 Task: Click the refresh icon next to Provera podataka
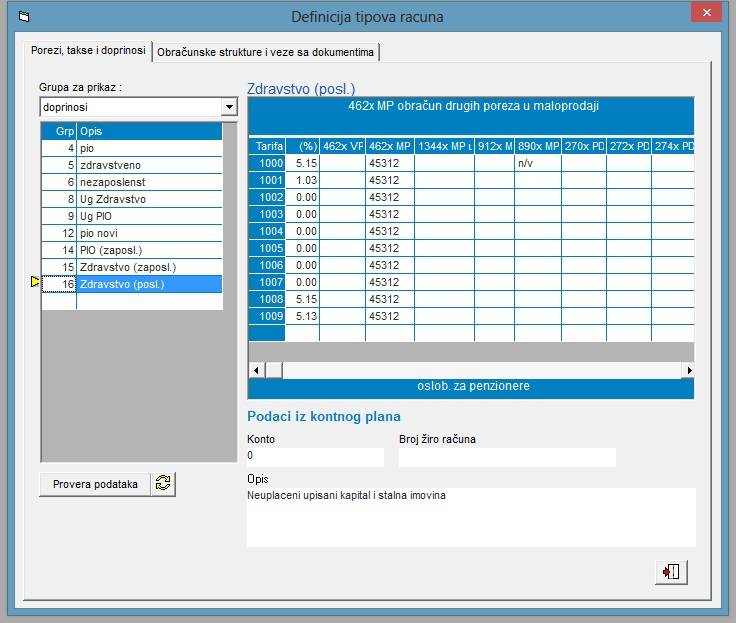pyautogui.click(x=164, y=483)
